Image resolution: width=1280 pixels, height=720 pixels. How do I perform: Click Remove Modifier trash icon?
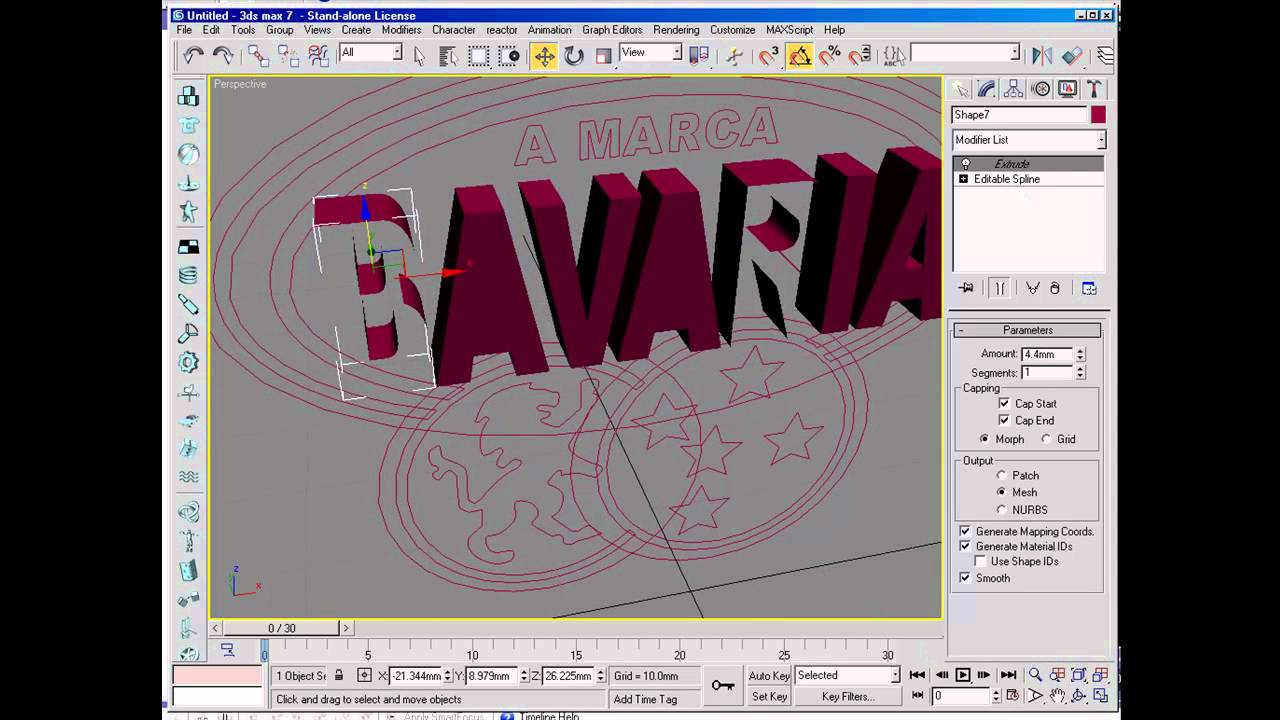(1055, 288)
